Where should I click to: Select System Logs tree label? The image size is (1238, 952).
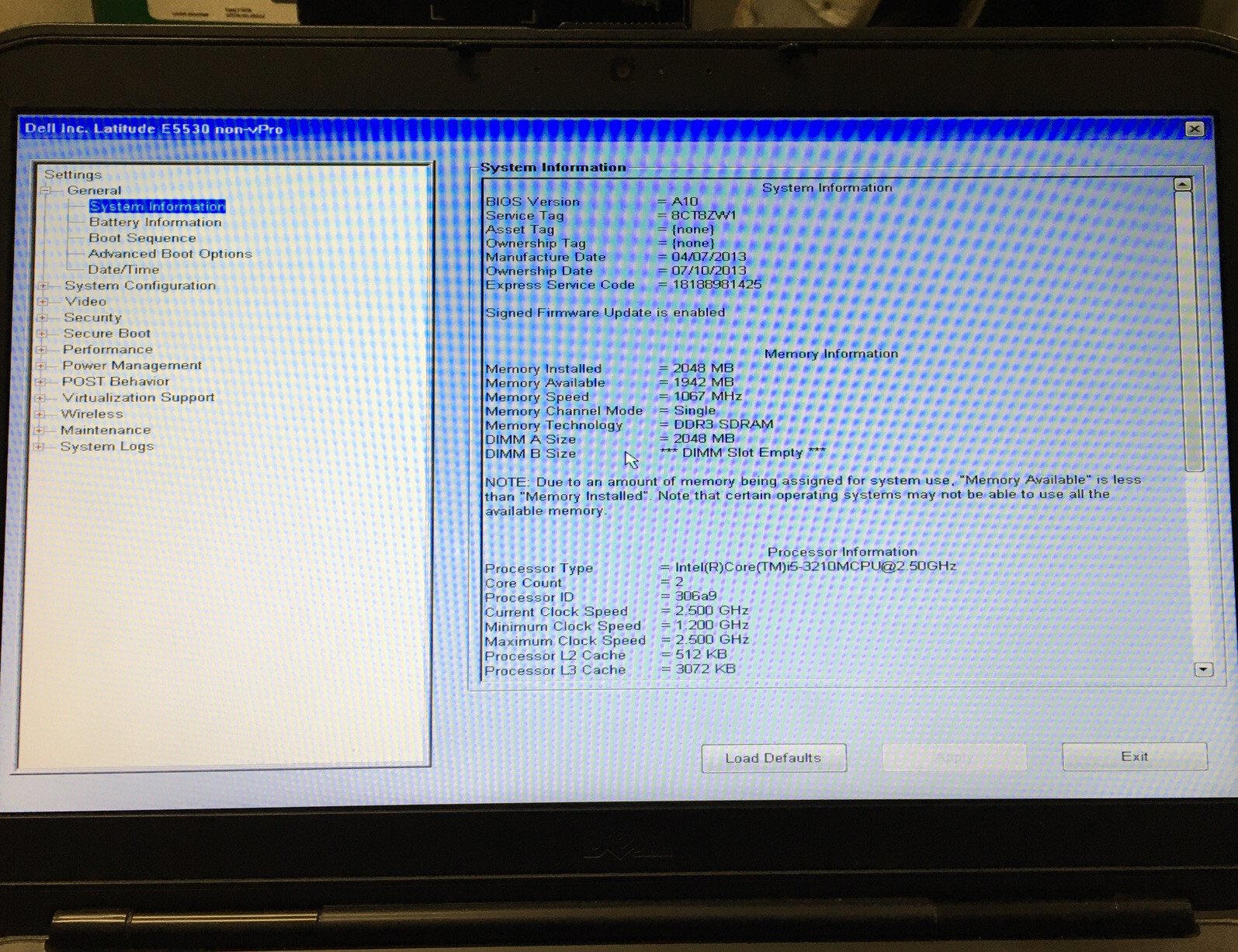(x=107, y=446)
